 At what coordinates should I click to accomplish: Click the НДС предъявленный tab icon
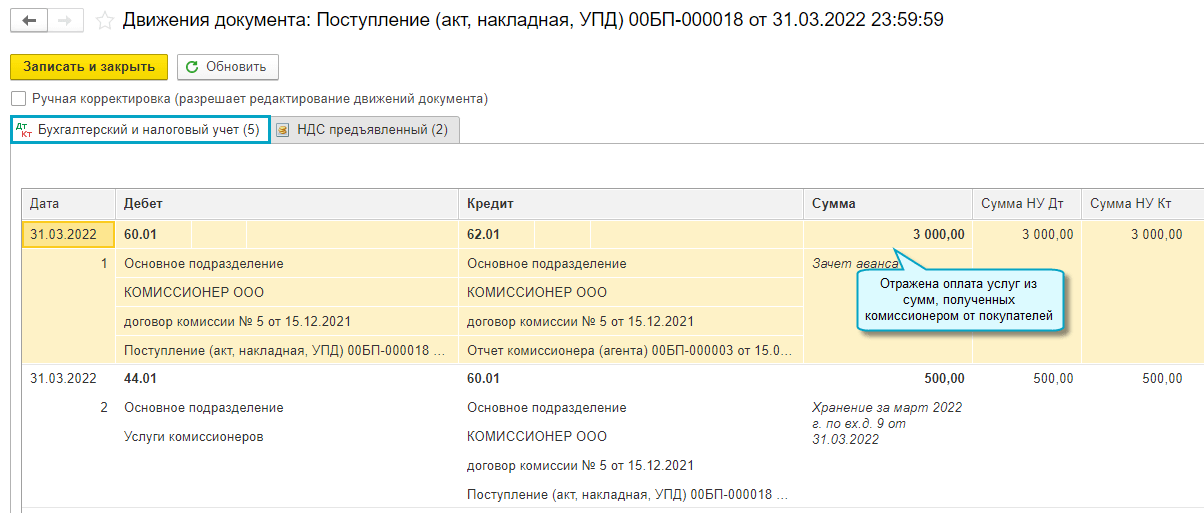tap(283, 130)
